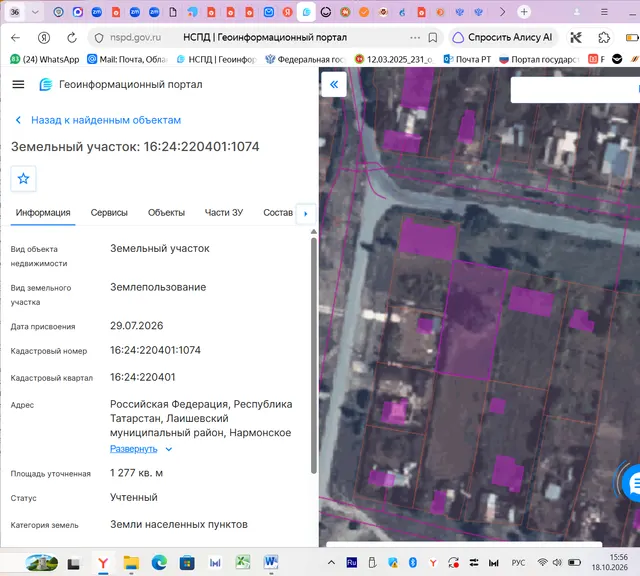Click the info panel vertical scrollbar
This screenshot has height=576, width=640.
tap(313, 355)
